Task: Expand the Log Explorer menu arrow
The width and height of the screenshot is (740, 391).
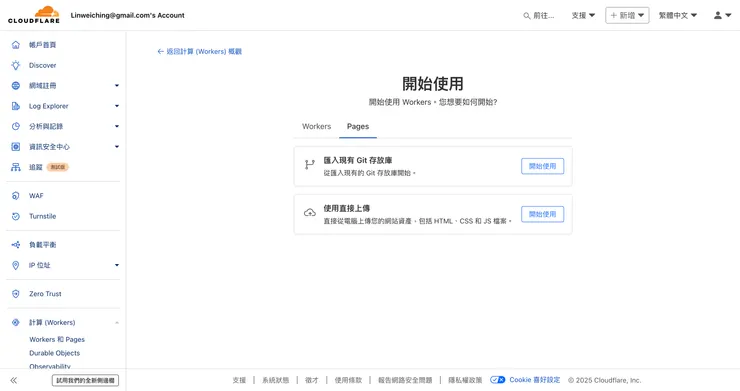Action: [117, 106]
